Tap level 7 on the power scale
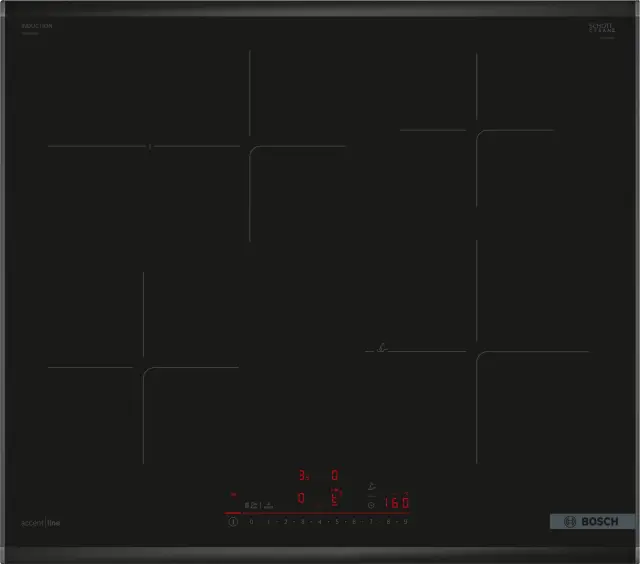Viewport: 640px width, 564px height. click(371, 522)
